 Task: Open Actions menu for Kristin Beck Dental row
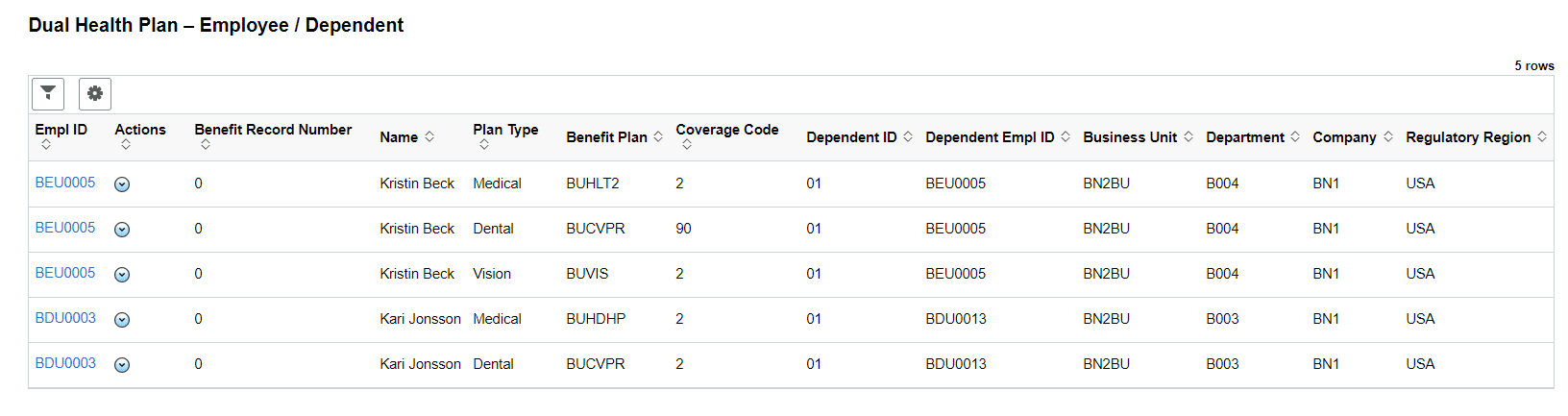pos(122,230)
